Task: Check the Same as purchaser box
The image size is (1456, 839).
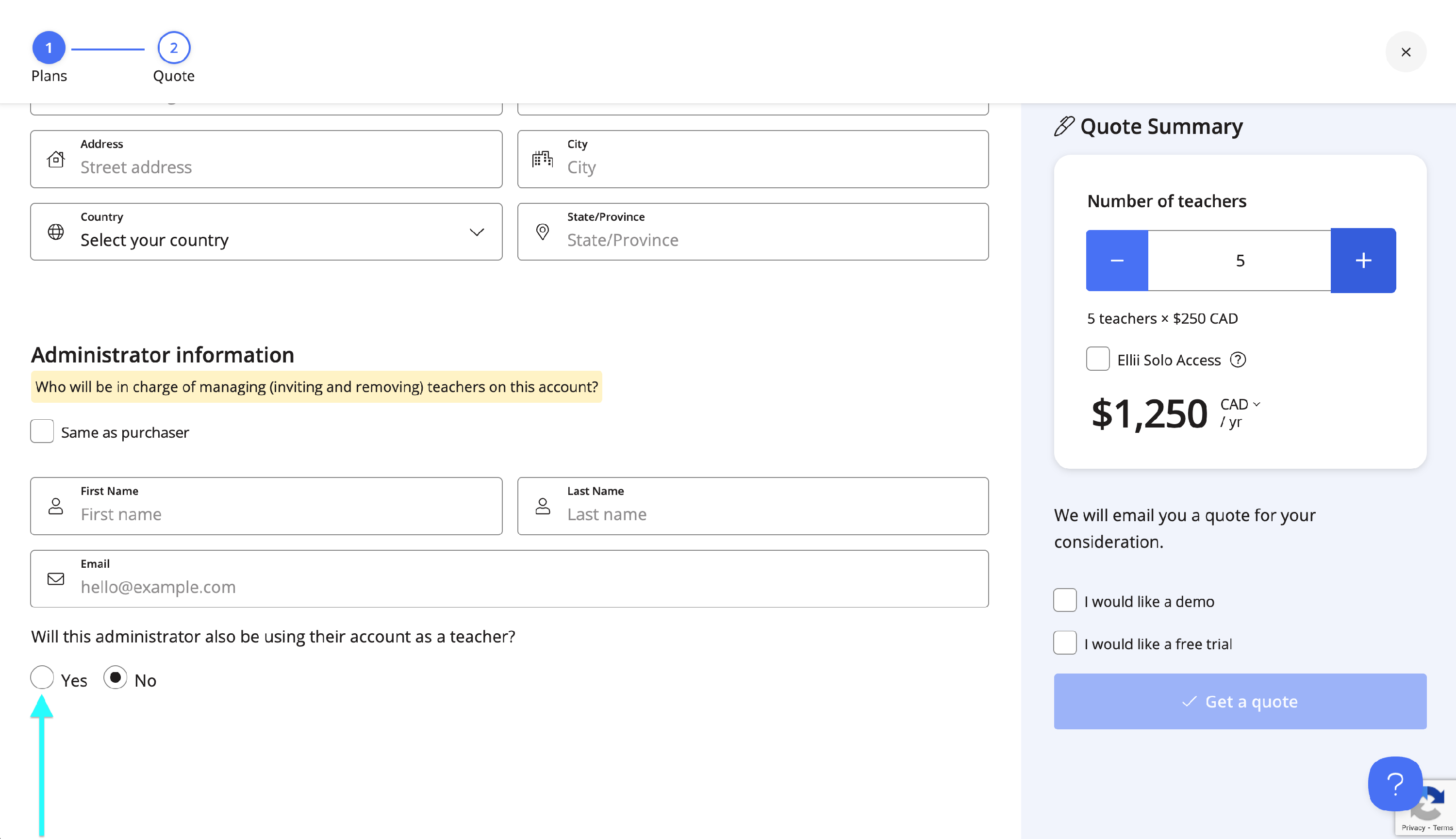Action: point(42,431)
